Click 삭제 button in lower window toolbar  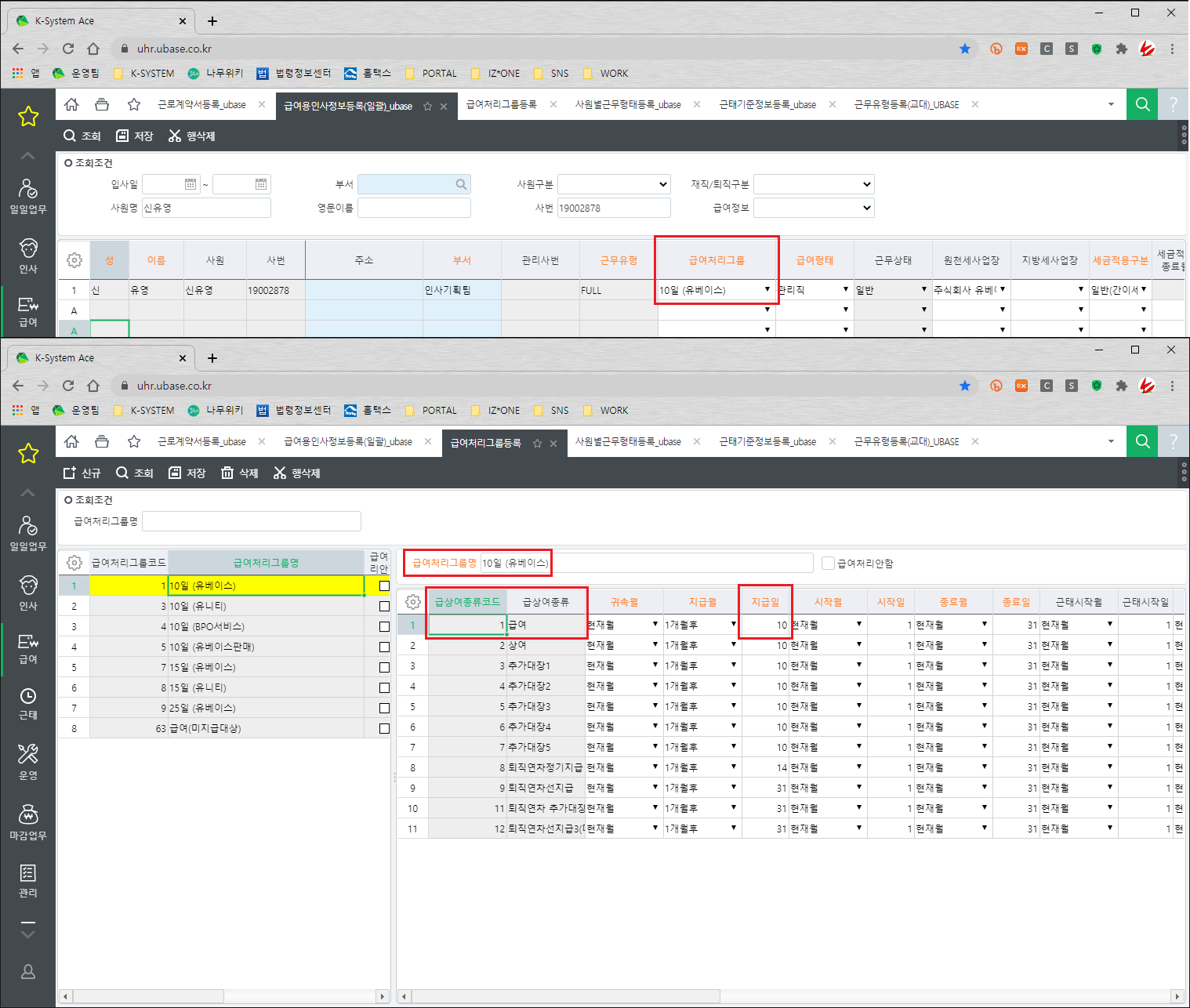(240, 473)
